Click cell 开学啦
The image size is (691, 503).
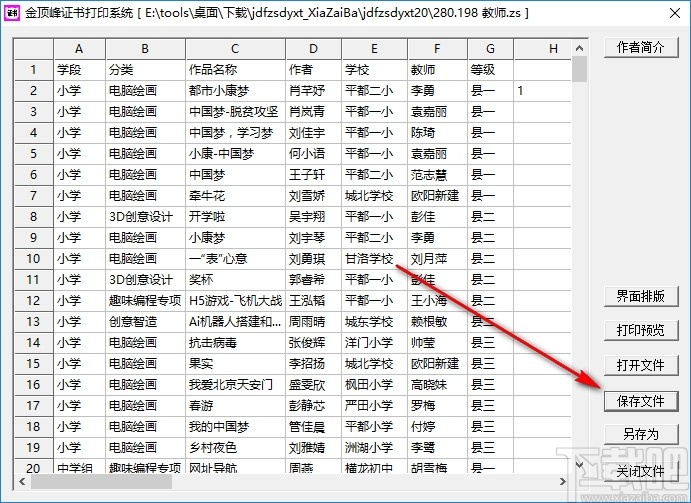click(235, 216)
